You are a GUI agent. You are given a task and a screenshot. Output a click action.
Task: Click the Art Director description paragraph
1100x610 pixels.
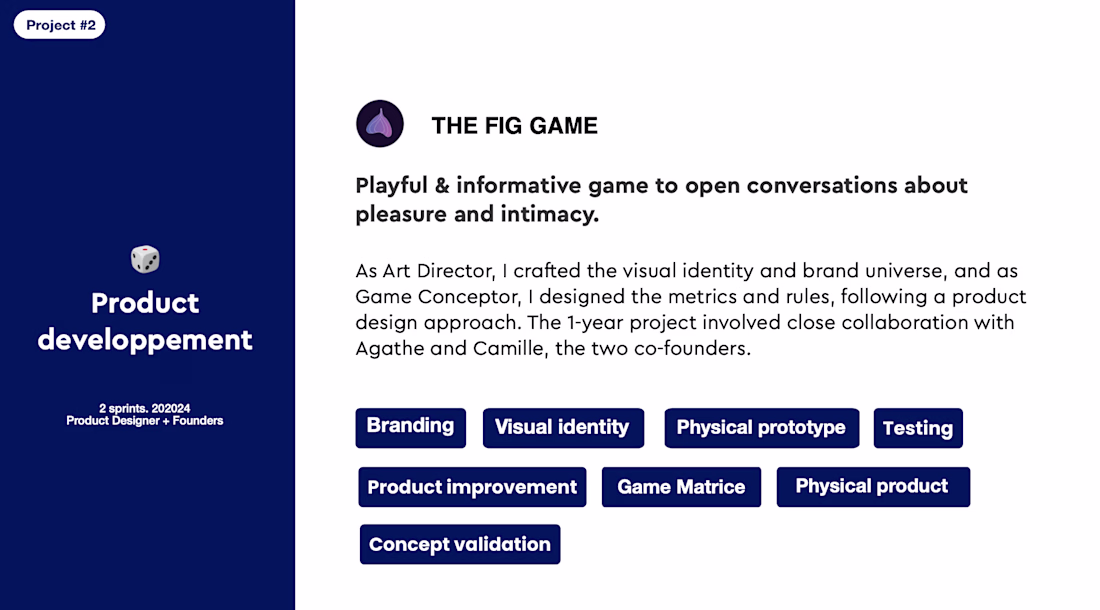point(691,309)
